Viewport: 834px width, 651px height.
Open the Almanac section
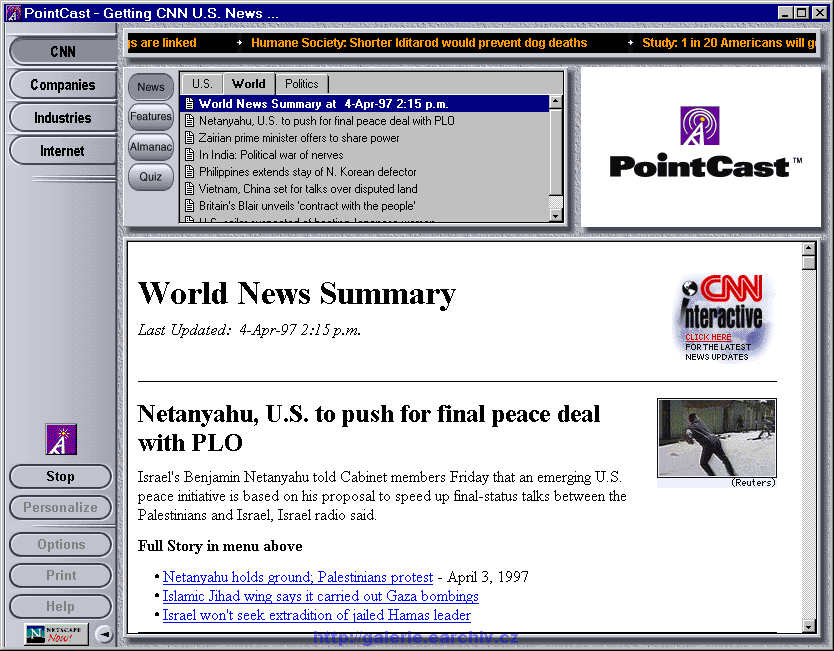tap(151, 146)
